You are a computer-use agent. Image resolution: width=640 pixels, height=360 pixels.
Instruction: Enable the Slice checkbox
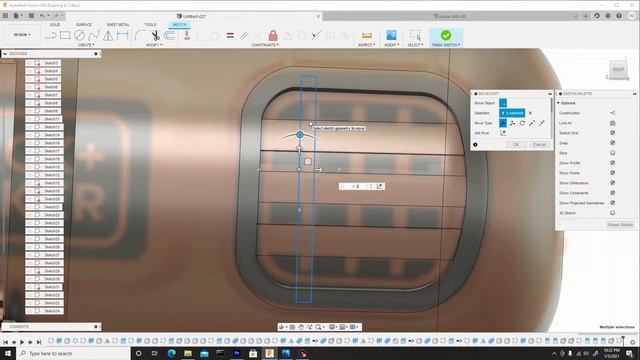coord(613,153)
